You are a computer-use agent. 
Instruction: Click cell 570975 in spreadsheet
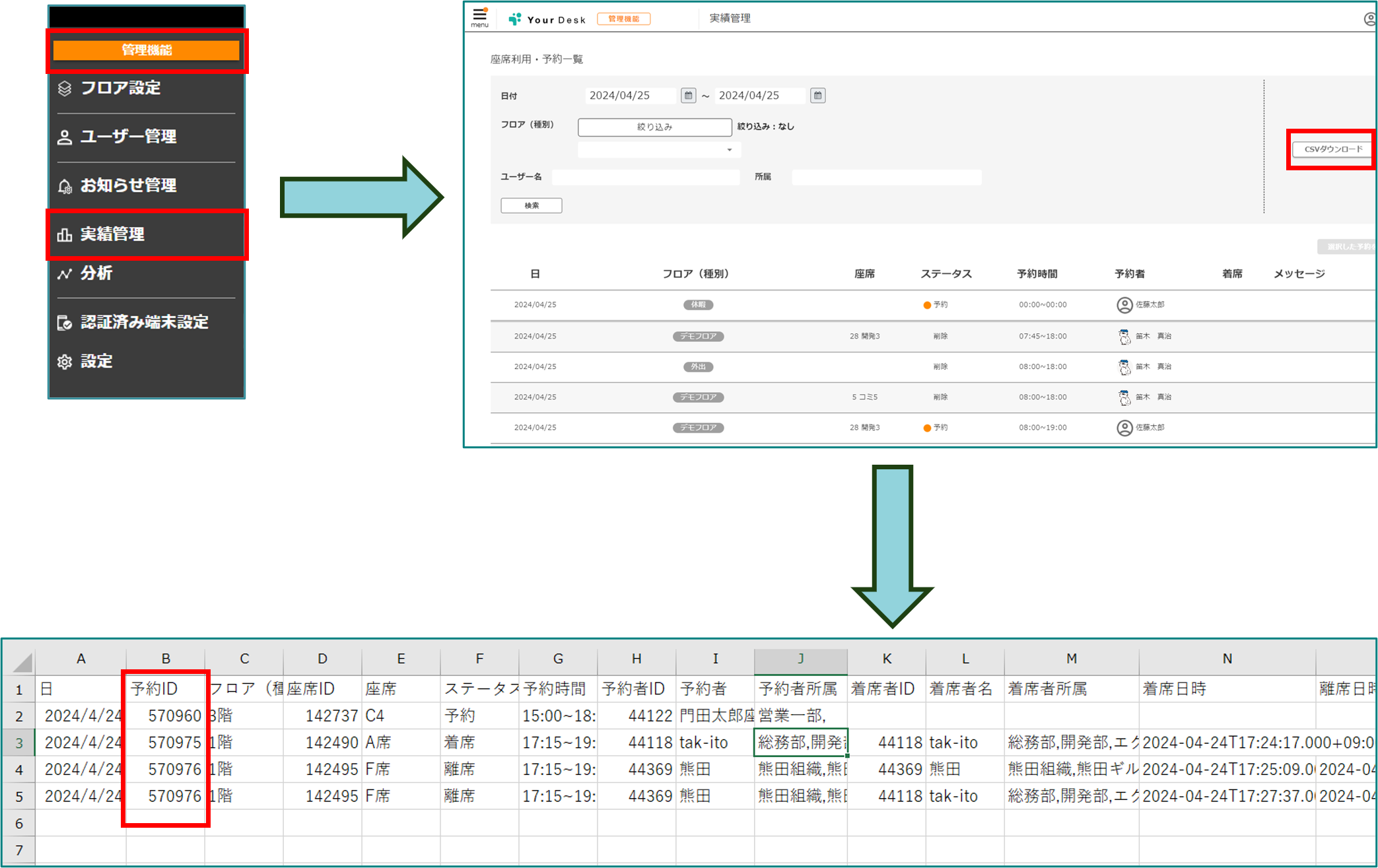pyautogui.click(x=166, y=743)
